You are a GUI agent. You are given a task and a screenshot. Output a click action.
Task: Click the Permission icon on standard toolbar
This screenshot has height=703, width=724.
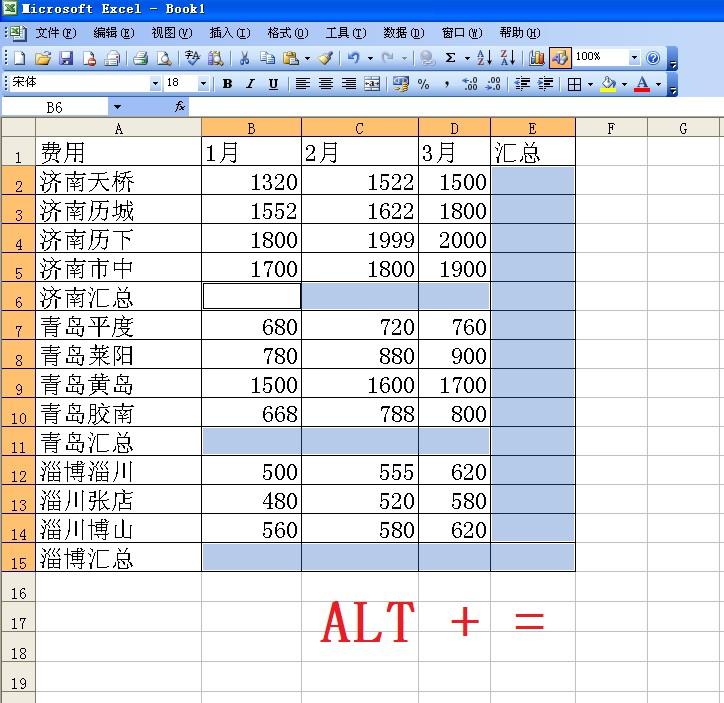coord(89,58)
